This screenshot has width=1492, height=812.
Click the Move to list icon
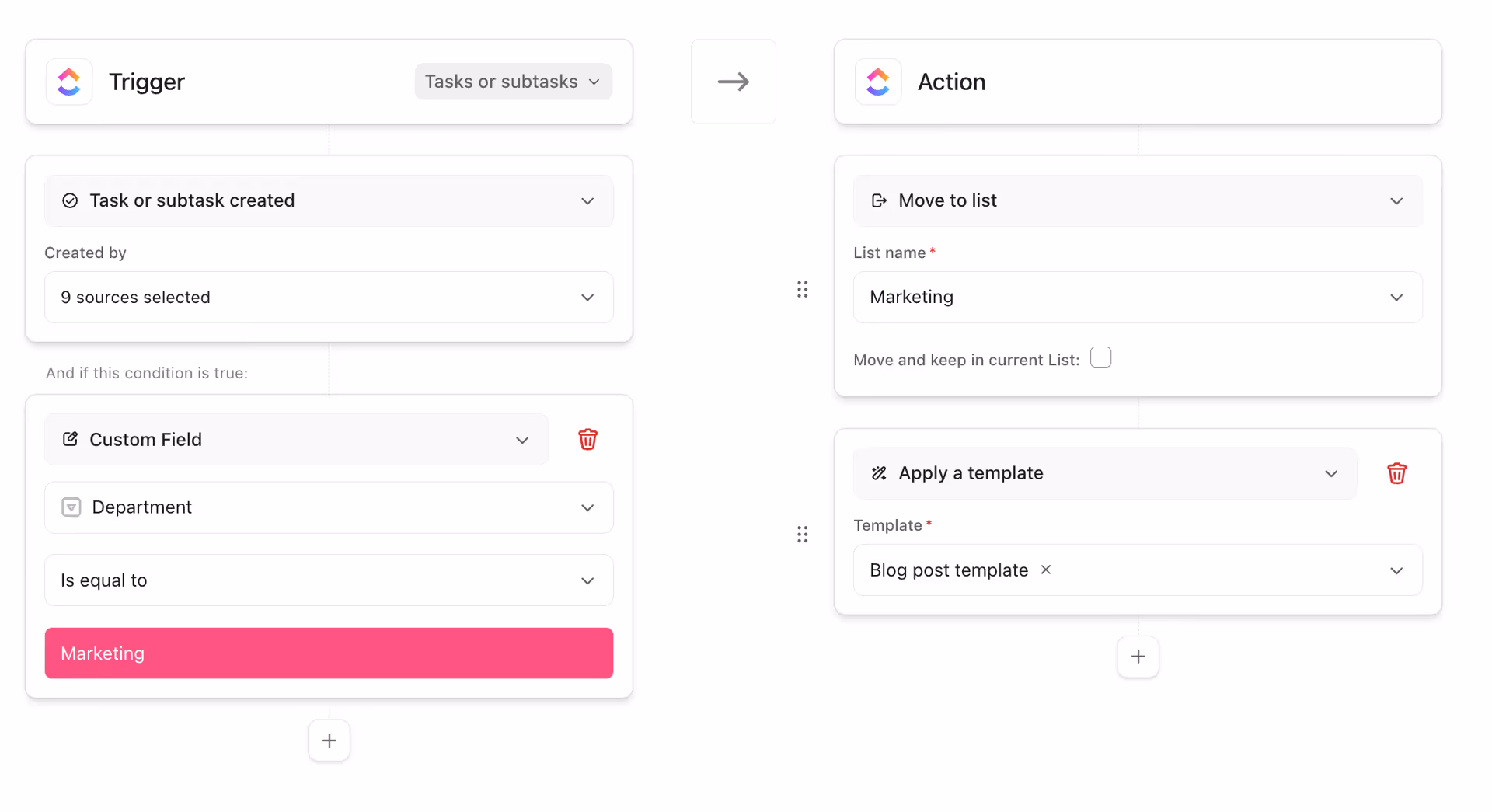click(x=877, y=200)
